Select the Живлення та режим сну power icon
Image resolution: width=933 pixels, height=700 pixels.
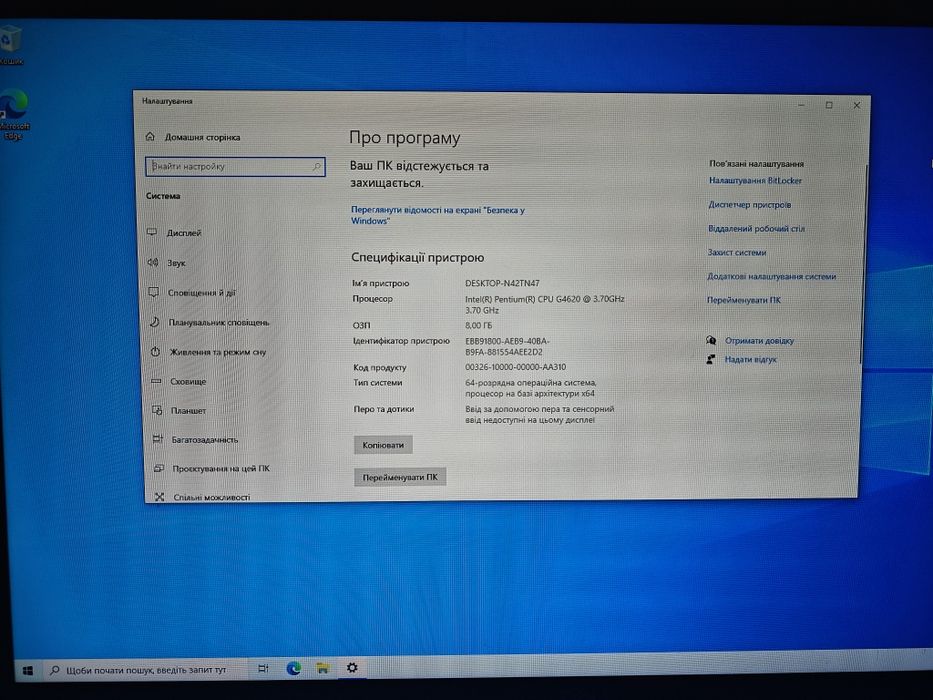point(155,351)
